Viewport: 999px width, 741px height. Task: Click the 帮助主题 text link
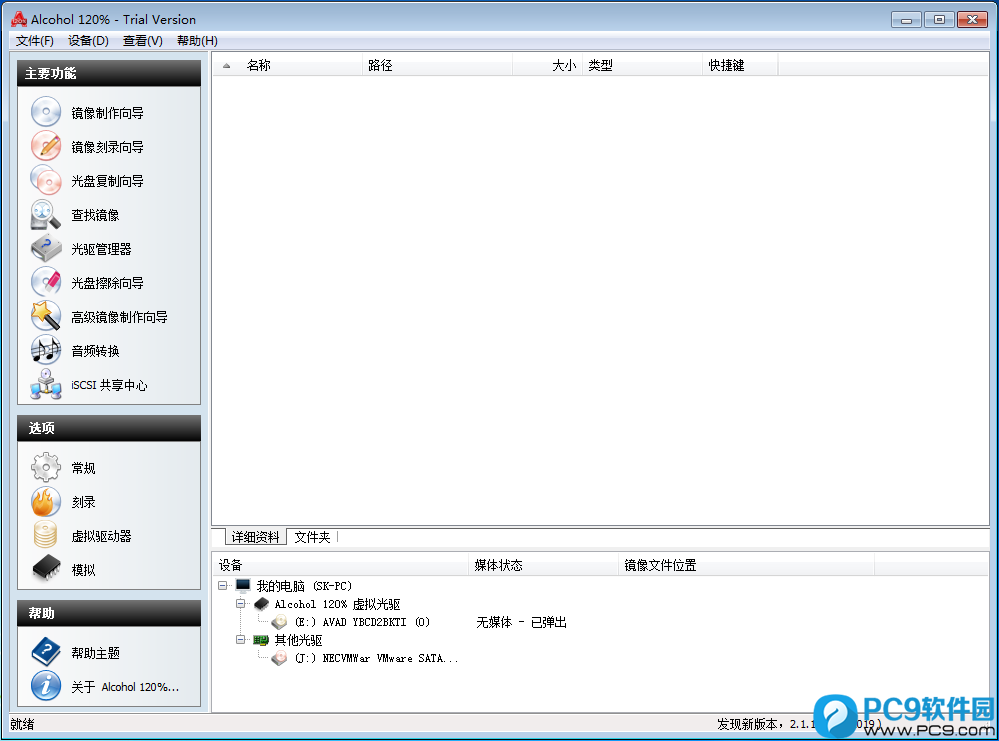[x=95, y=653]
